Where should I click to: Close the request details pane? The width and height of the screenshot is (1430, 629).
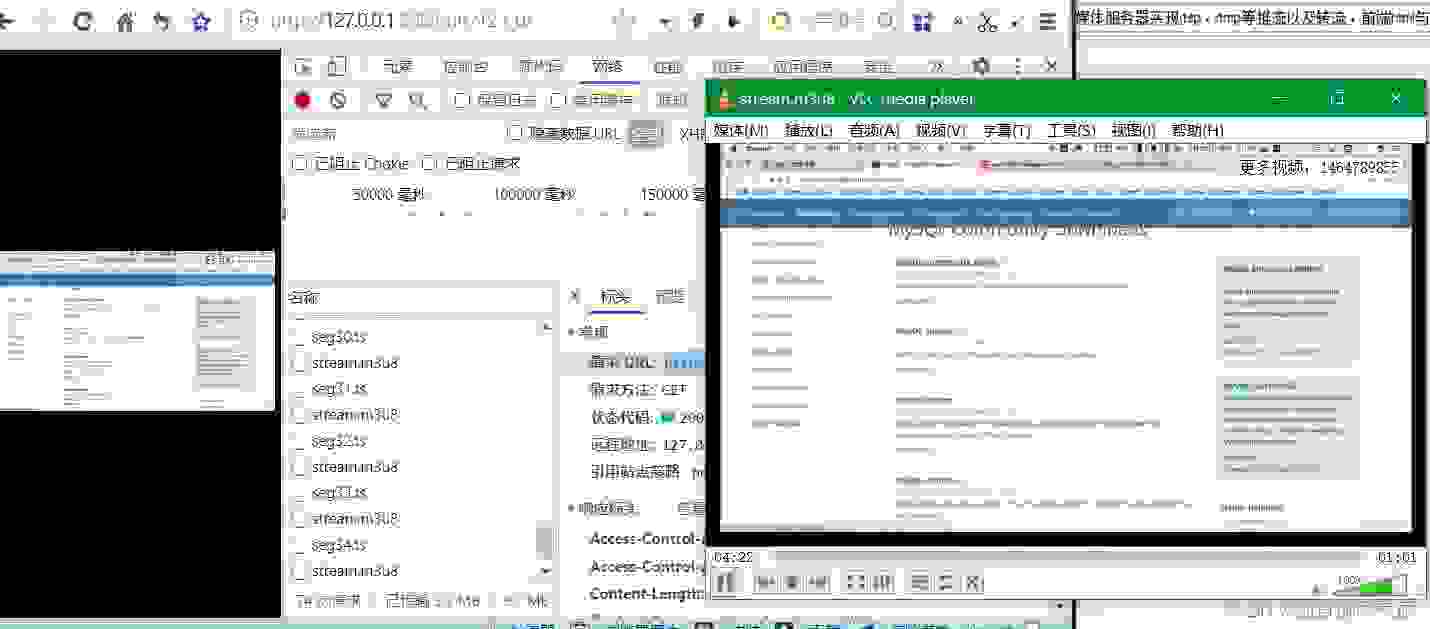(x=574, y=296)
